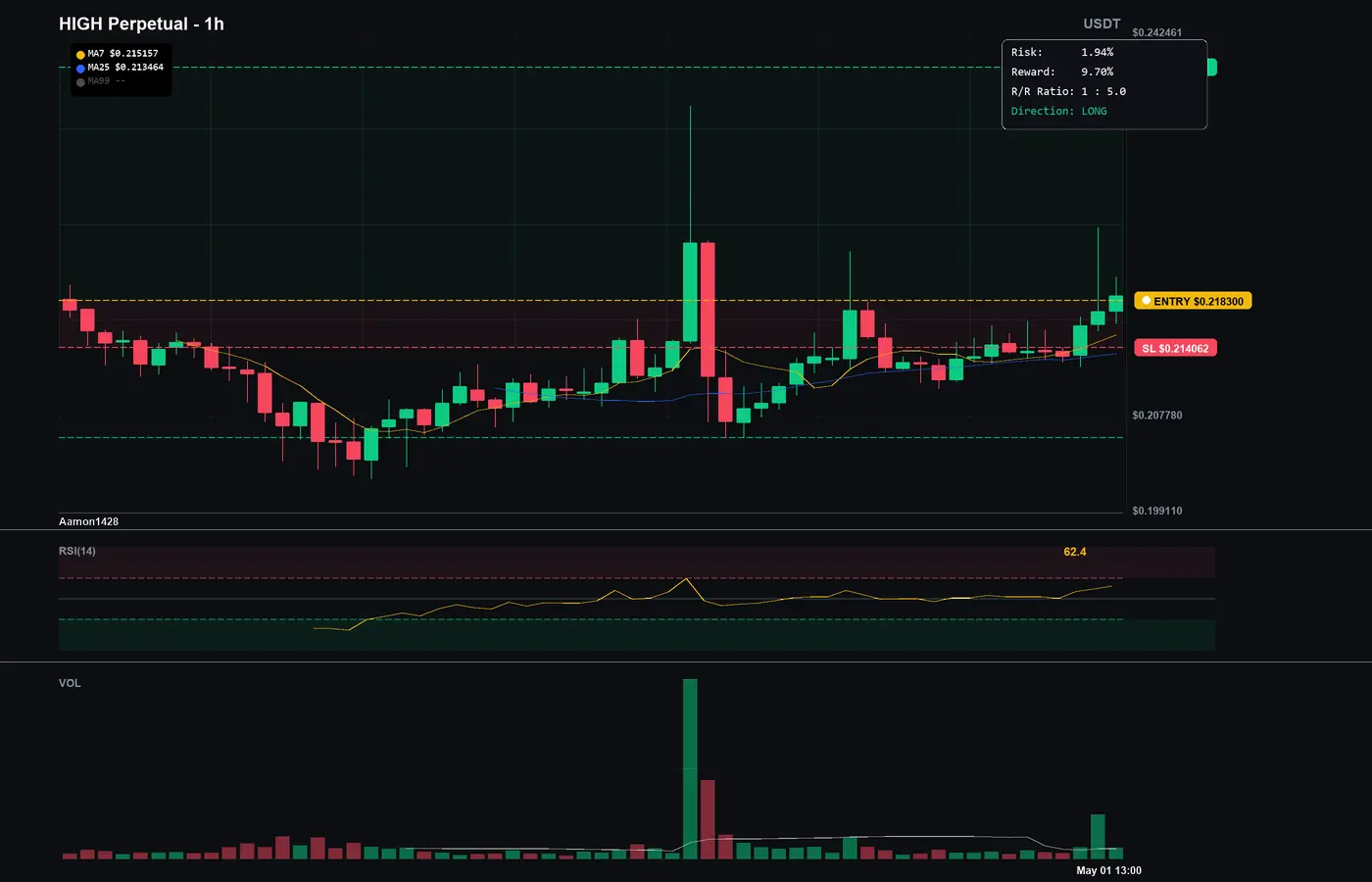The image size is (1372, 882).
Task: Click the tallest red volume bar
Action: point(708,819)
